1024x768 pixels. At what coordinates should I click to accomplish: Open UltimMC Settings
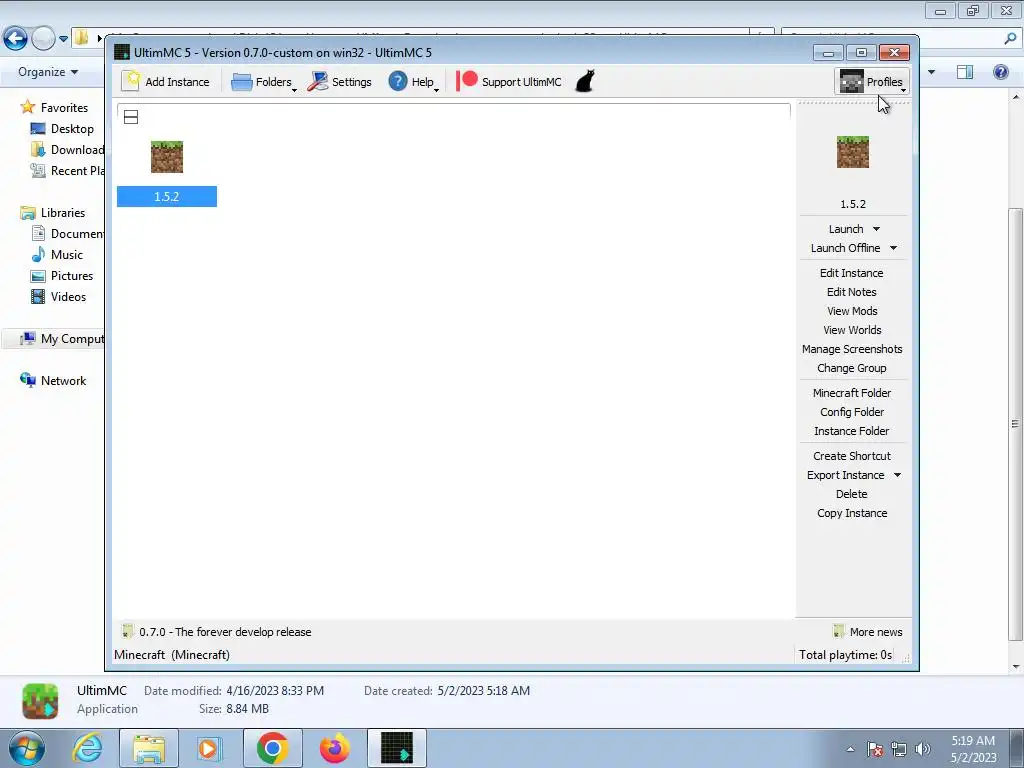tap(340, 82)
